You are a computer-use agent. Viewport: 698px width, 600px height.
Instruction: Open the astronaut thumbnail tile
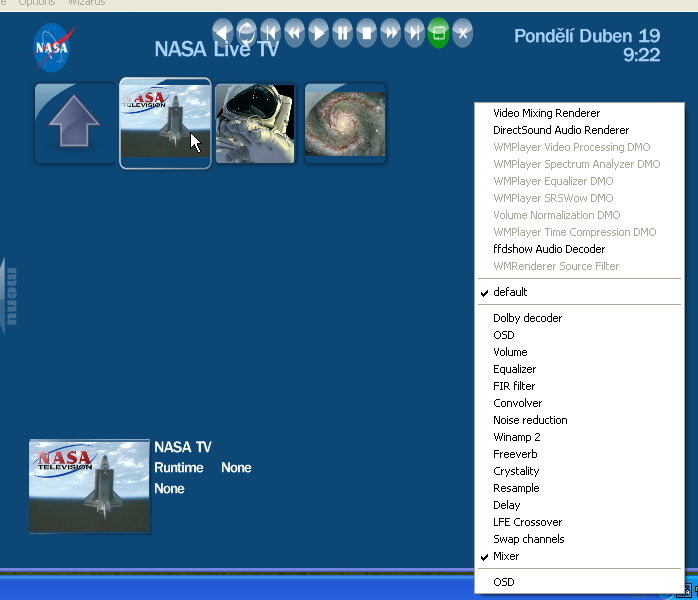255,124
